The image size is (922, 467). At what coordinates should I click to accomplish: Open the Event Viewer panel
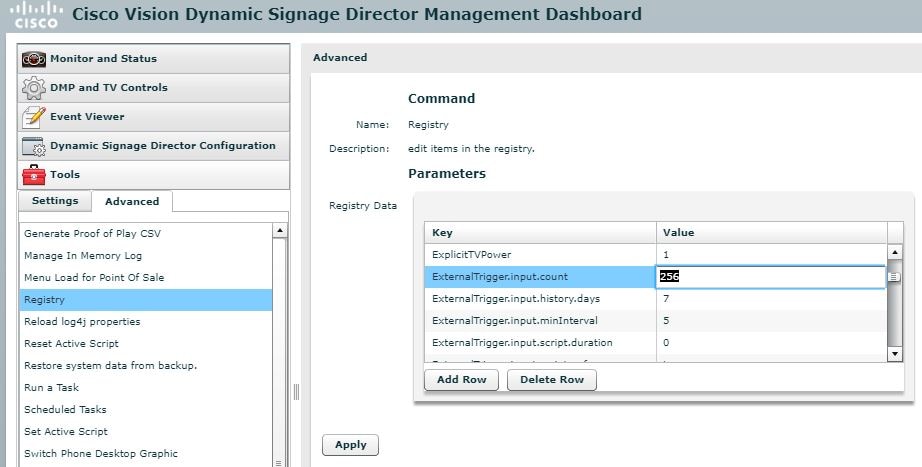point(153,116)
